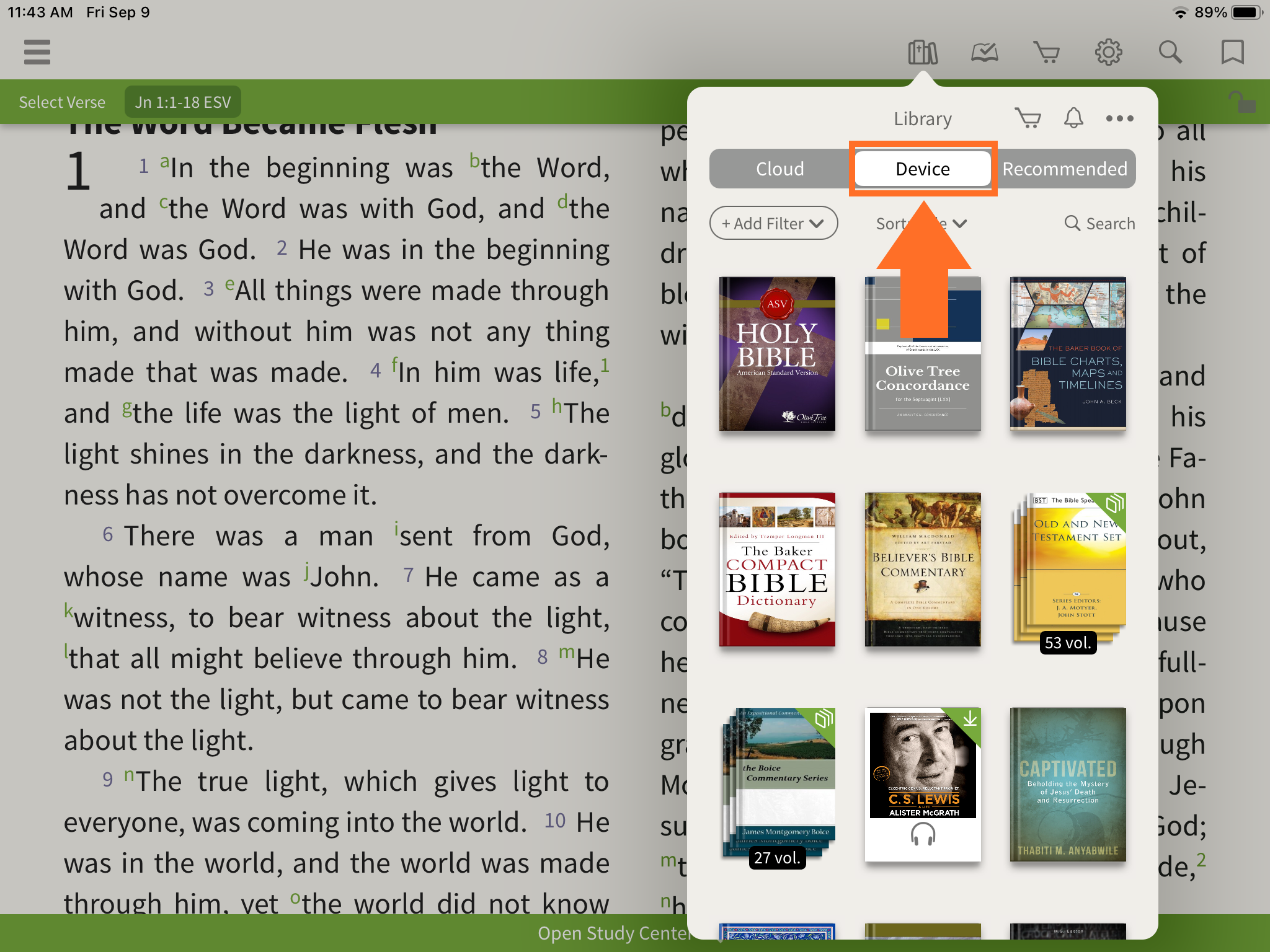Open the ASV Holy Bible book
Image resolution: width=1270 pixels, height=952 pixels.
[x=777, y=354]
